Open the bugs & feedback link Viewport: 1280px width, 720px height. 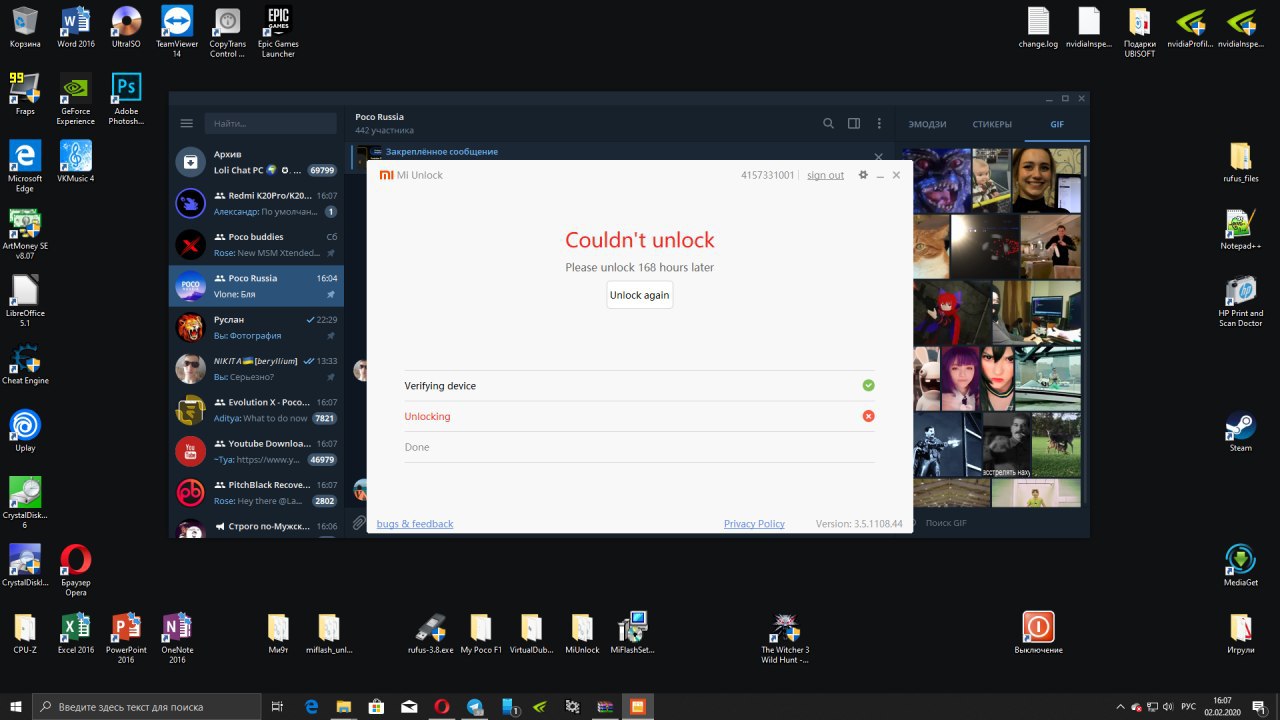[x=415, y=524]
